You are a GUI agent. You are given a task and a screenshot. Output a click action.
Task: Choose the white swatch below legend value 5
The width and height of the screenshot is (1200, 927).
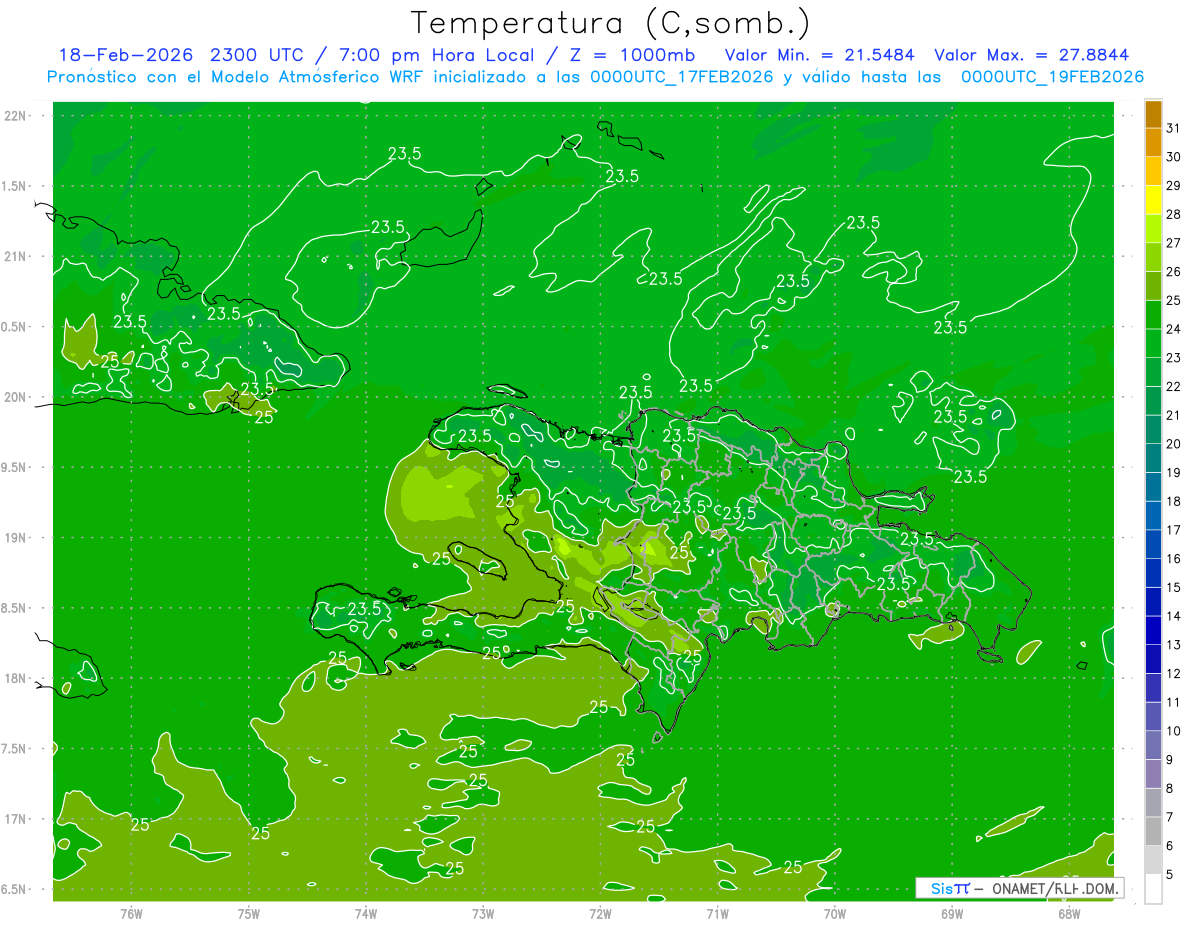pos(1153,889)
